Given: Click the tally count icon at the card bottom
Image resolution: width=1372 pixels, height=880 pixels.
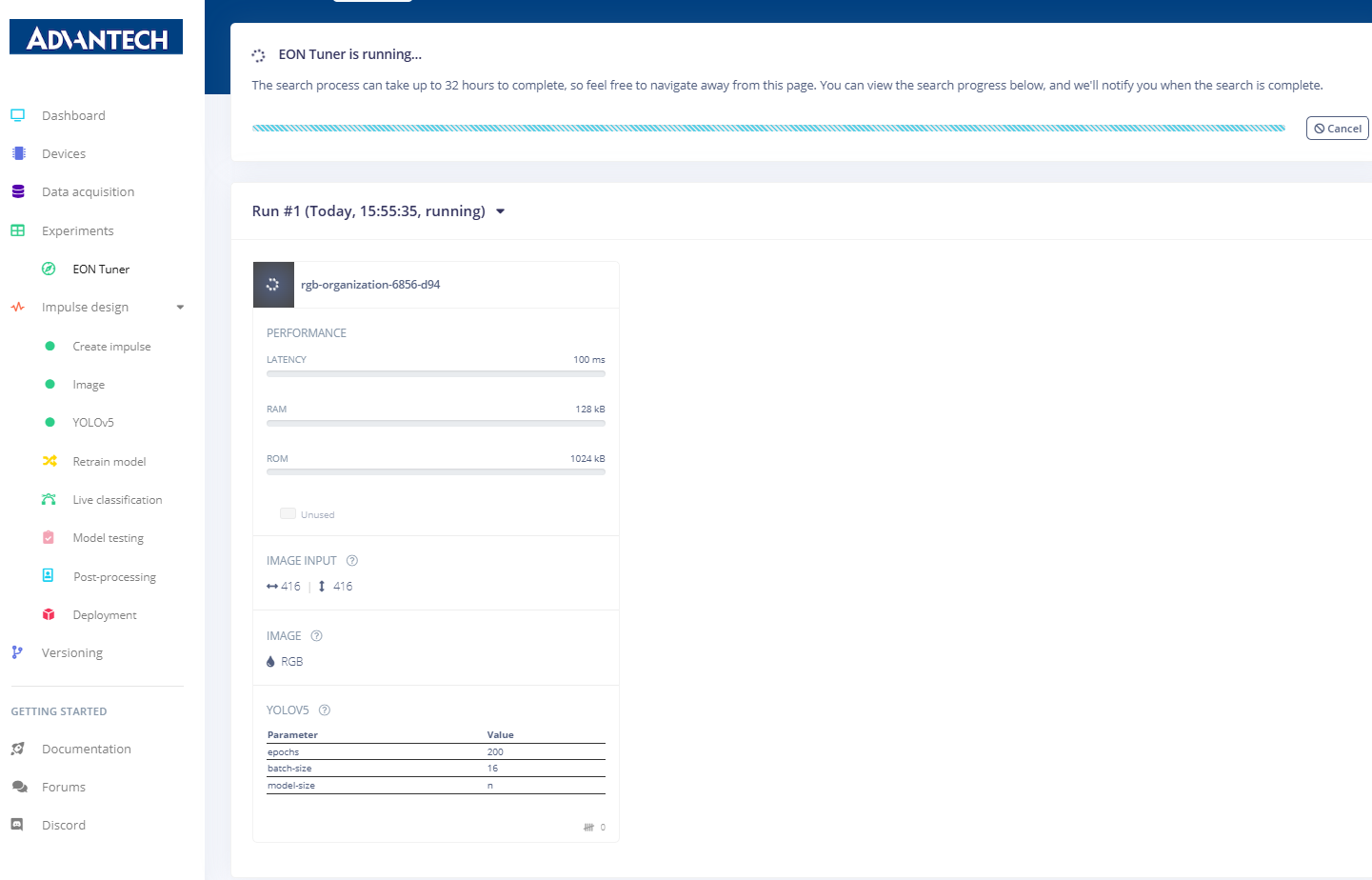Looking at the screenshot, I should pyautogui.click(x=588, y=827).
